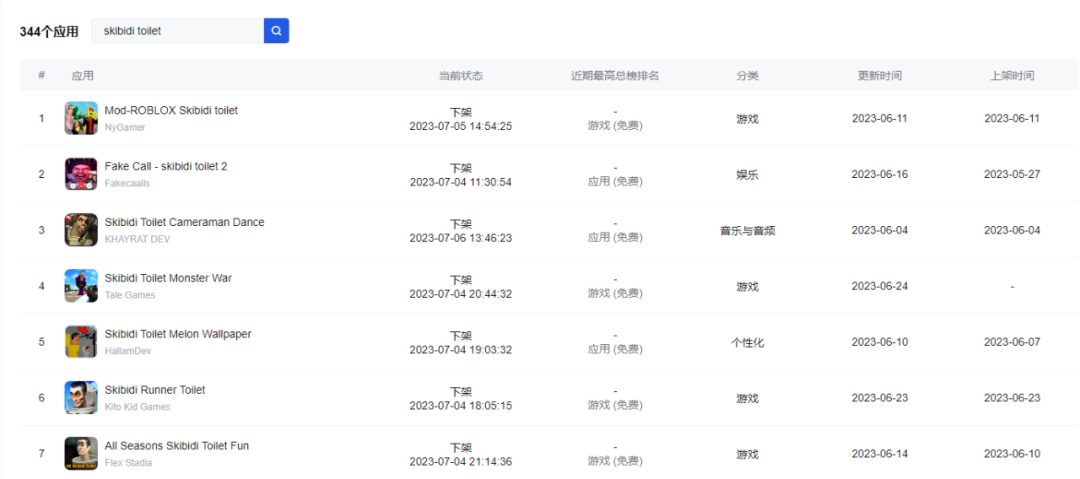Image resolution: width=1080 pixels, height=479 pixels.
Task: Open the Mod-ROBLOX Skibidi toilet title link
Action: click(171, 110)
